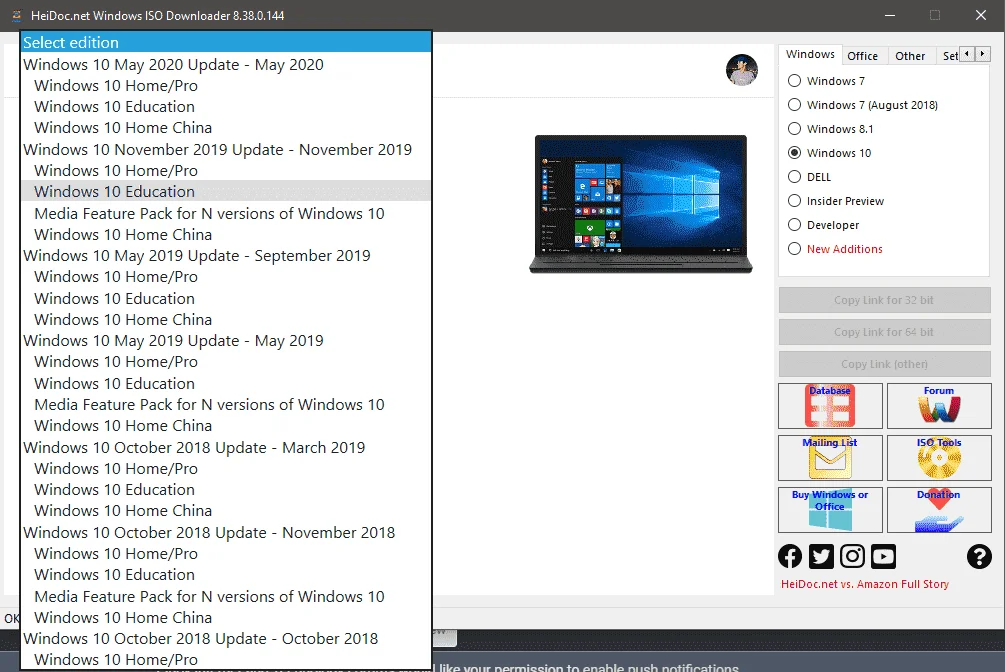Select the DELL radio button
Viewport: 1005px width, 672px height.
(794, 177)
